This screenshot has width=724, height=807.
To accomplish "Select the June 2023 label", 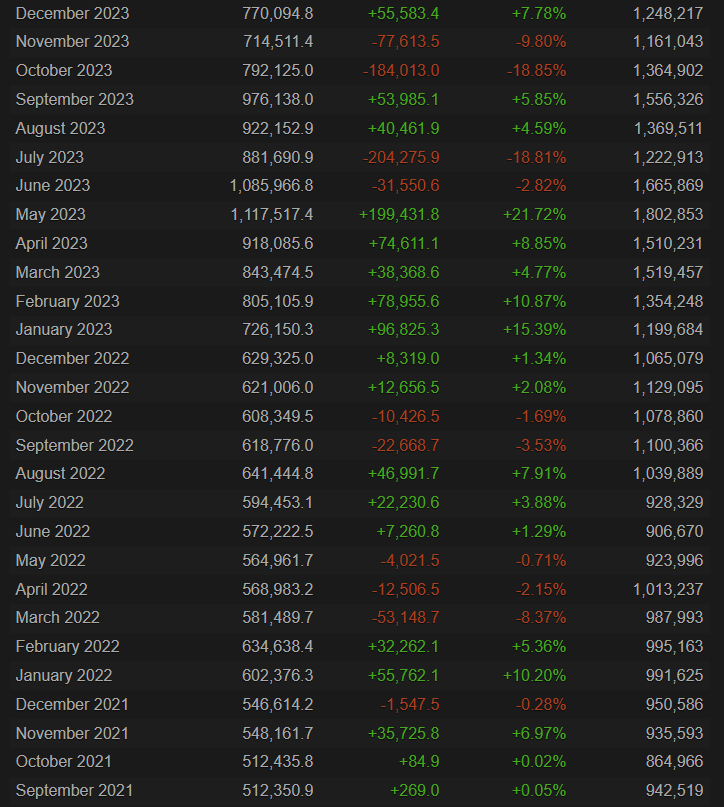I will coord(53,185).
